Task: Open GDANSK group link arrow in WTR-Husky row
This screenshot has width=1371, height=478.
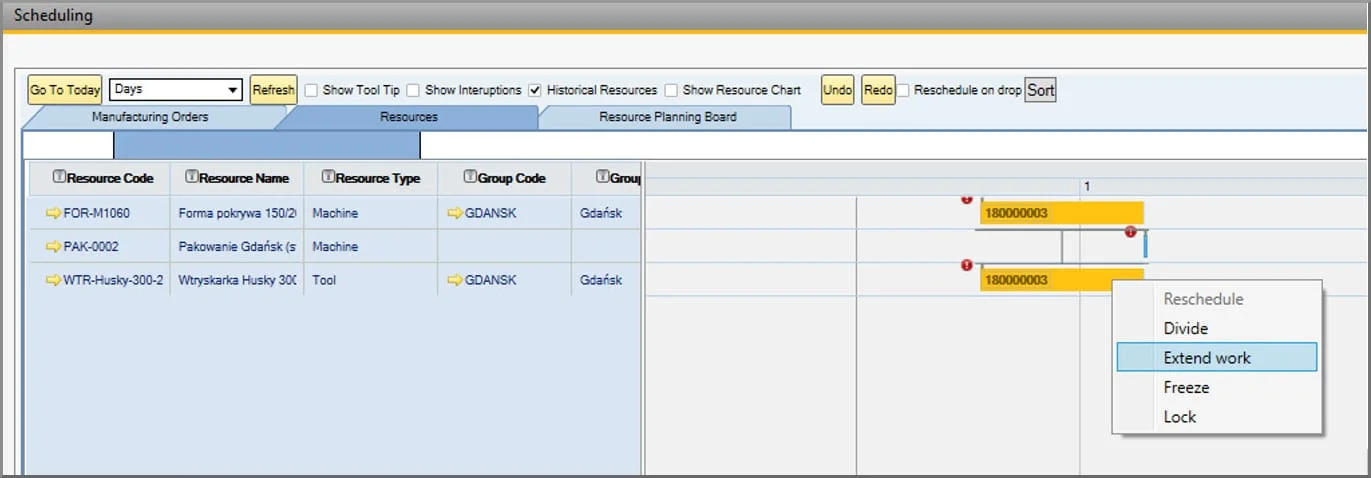Action: [454, 281]
